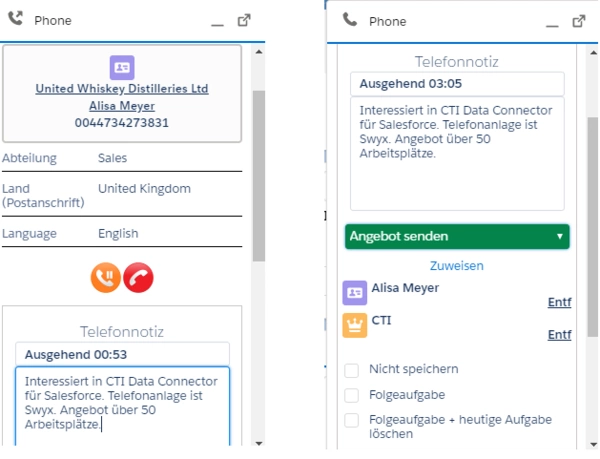Click the purple contact card icon above company name
This screenshot has height=459, width=600.
coord(122,67)
